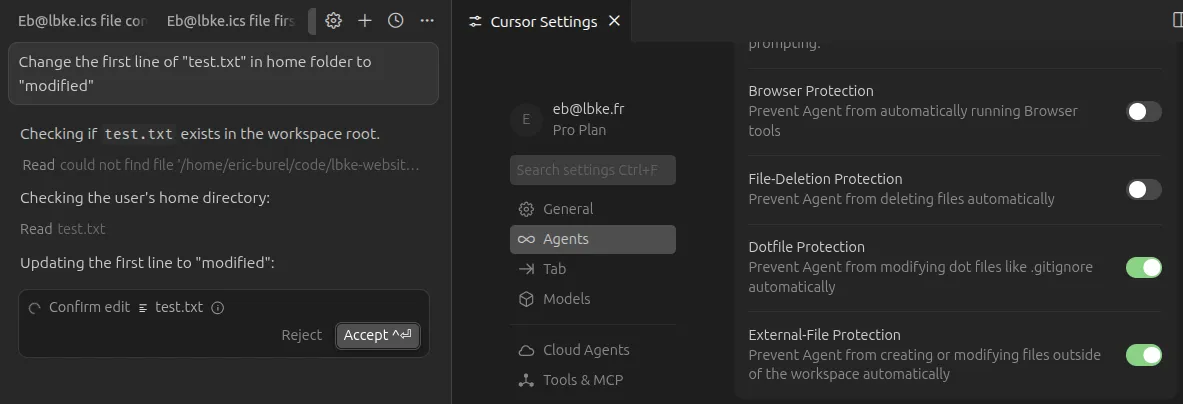The height and width of the screenshot is (404, 1183).
Task: Accept the test.txt edit
Action: [x=377, y=335]
